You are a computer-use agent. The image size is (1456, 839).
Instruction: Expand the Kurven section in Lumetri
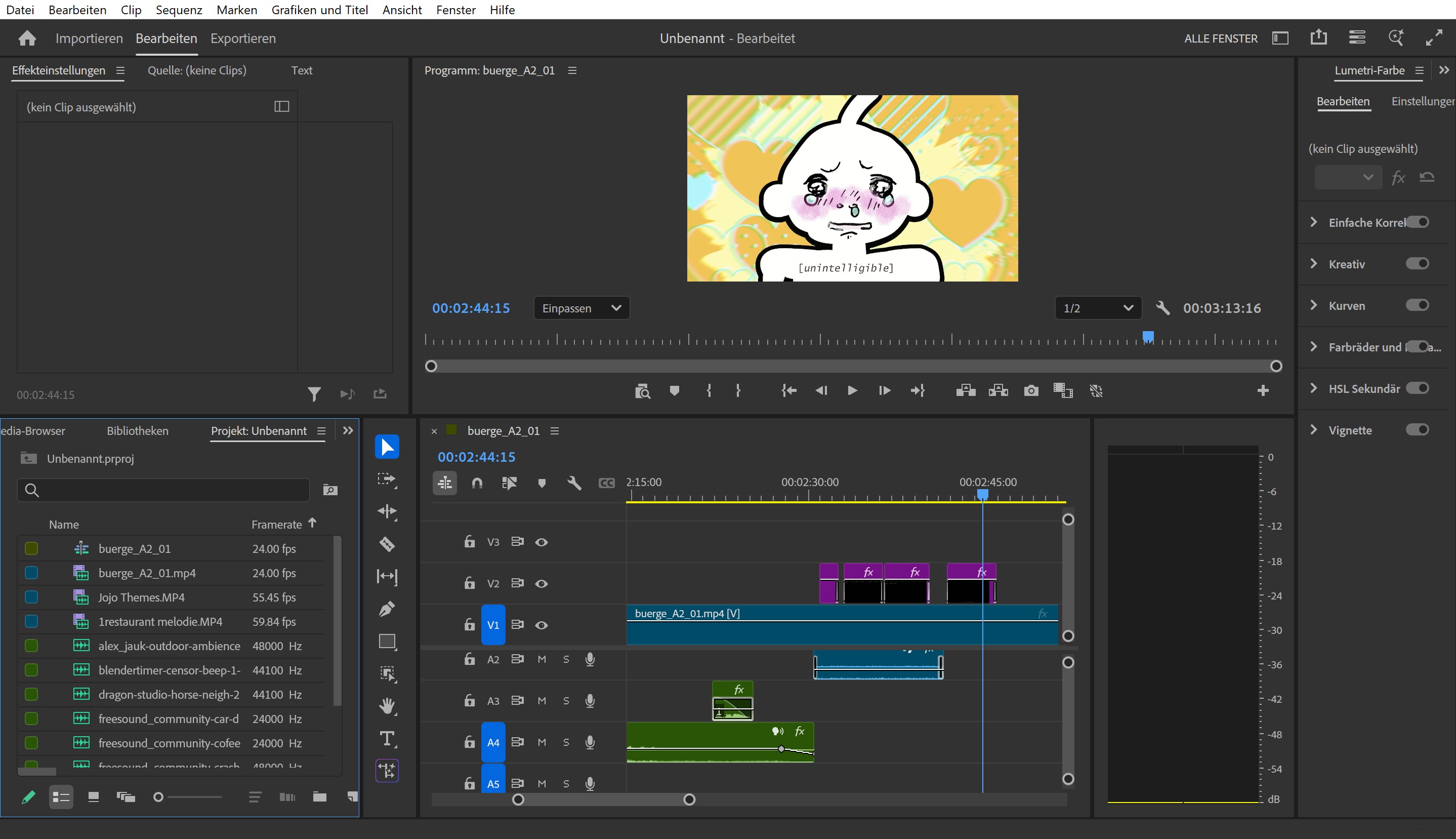pos(1314,305)
